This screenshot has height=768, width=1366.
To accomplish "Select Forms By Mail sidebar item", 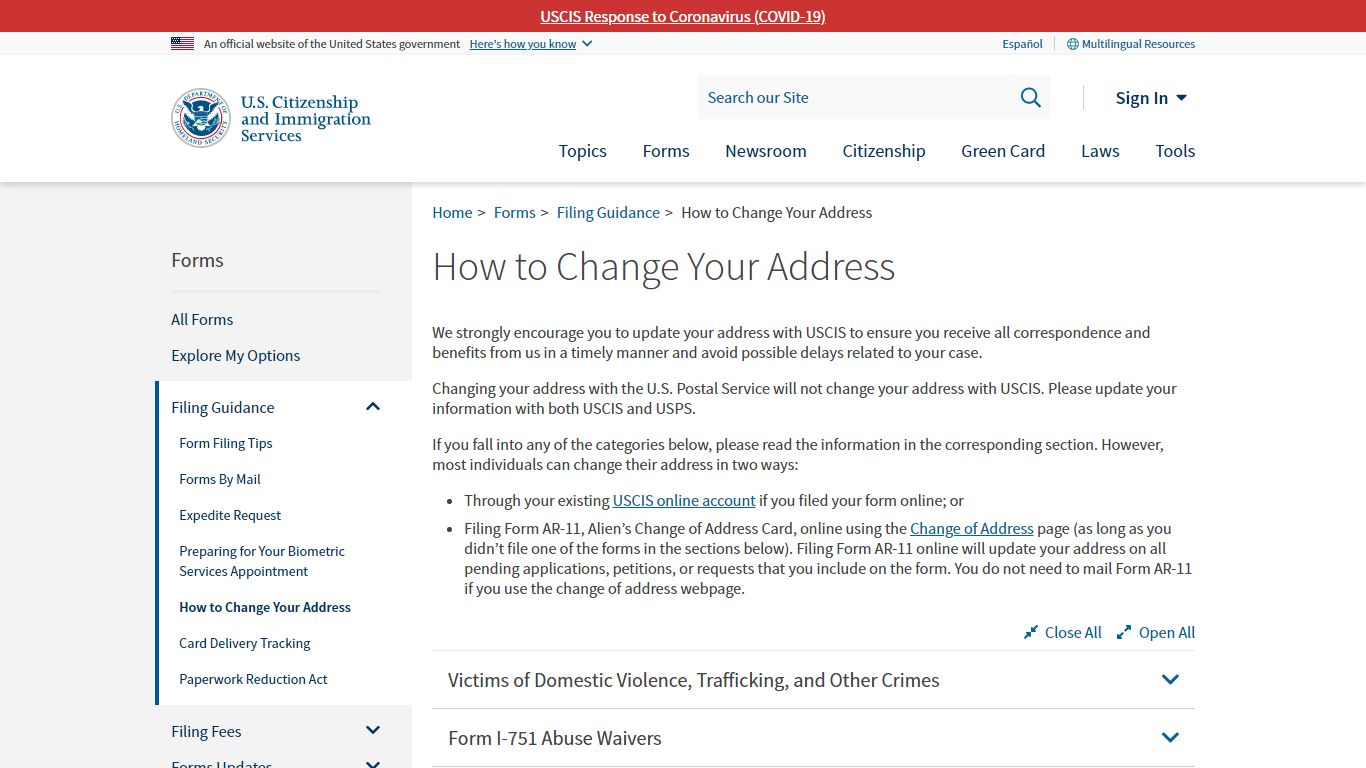I will click(x=220, y=479).
